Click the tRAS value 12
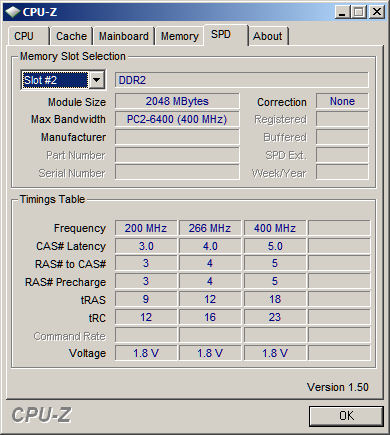 click(210, 299)
